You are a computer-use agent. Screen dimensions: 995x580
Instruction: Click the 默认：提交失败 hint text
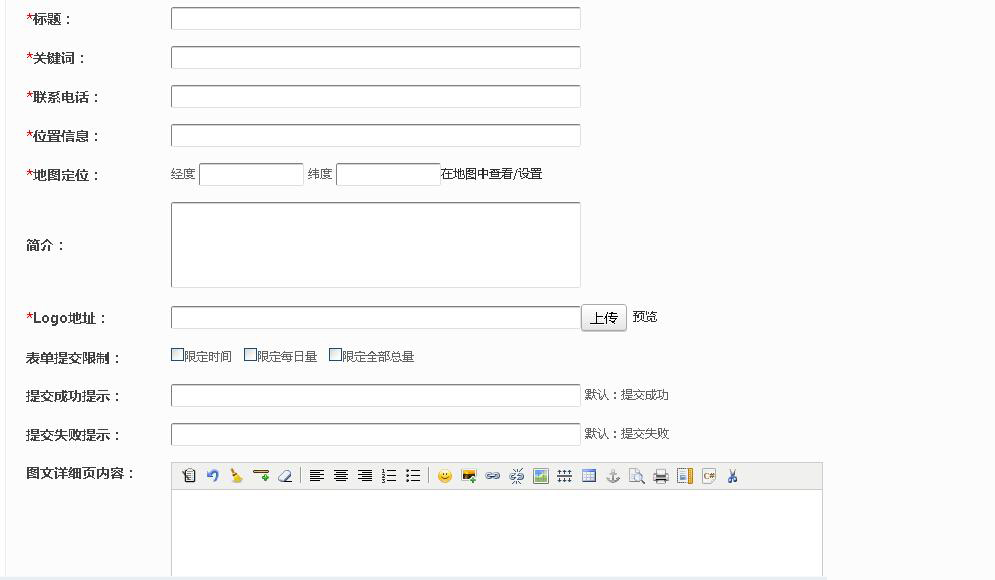[x=627, y=433]
